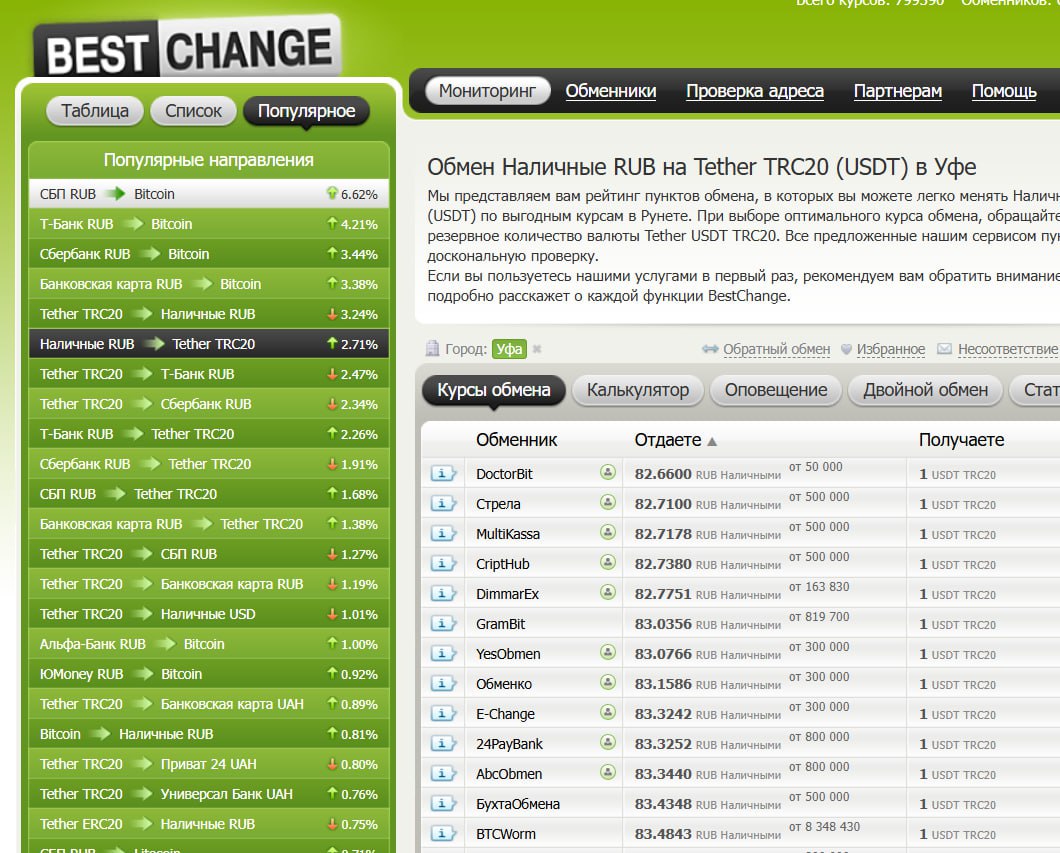Open Обменники in the top menu
This screenshot has height=853, width=1060.
click(x=610, y=91)
